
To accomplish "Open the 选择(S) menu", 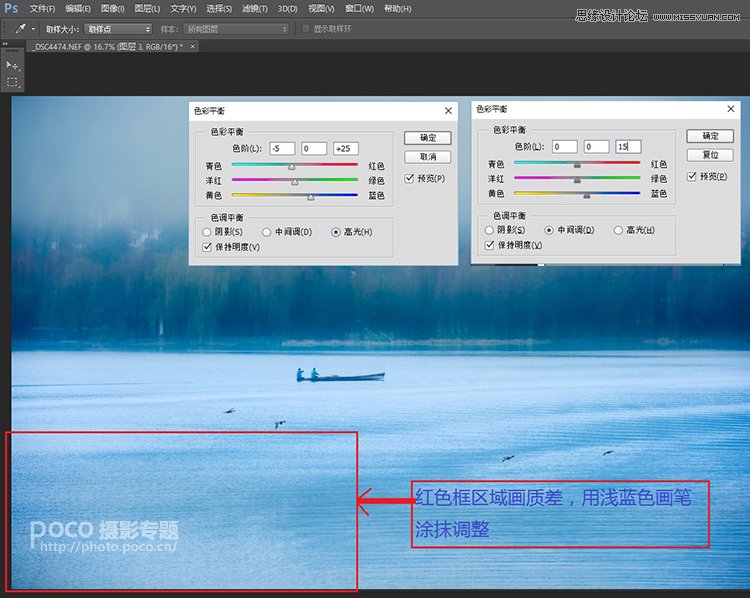I will pos(219,9).
